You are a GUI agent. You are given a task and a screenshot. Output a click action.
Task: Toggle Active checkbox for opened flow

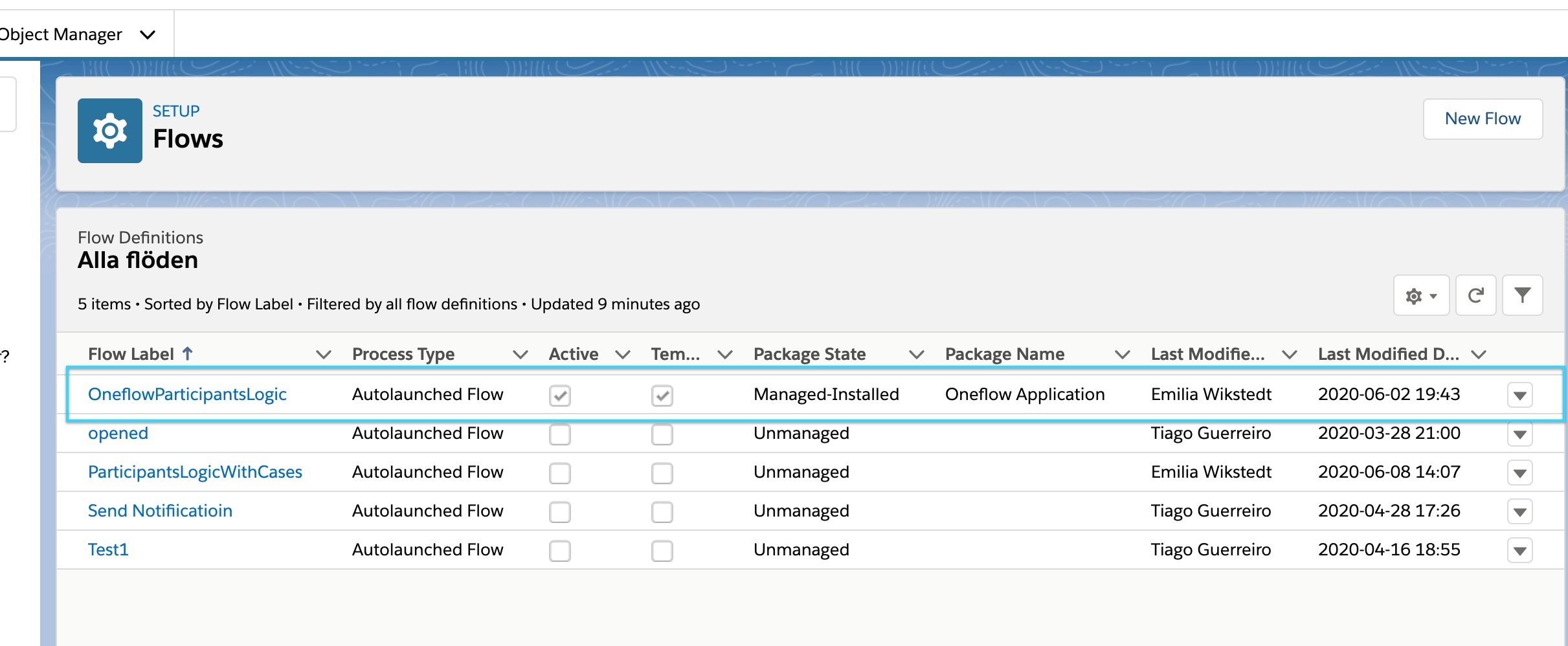tap(560, 434)
